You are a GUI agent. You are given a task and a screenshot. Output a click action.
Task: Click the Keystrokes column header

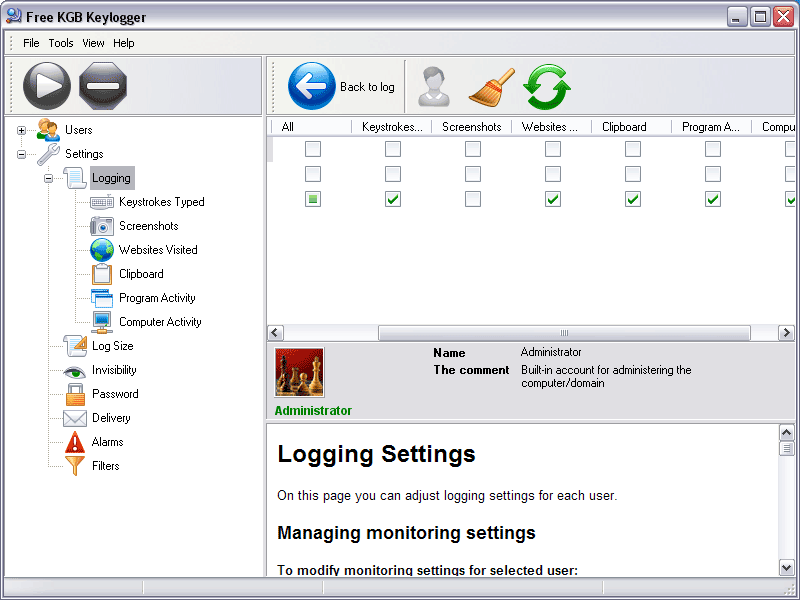[x=392, y=127]
